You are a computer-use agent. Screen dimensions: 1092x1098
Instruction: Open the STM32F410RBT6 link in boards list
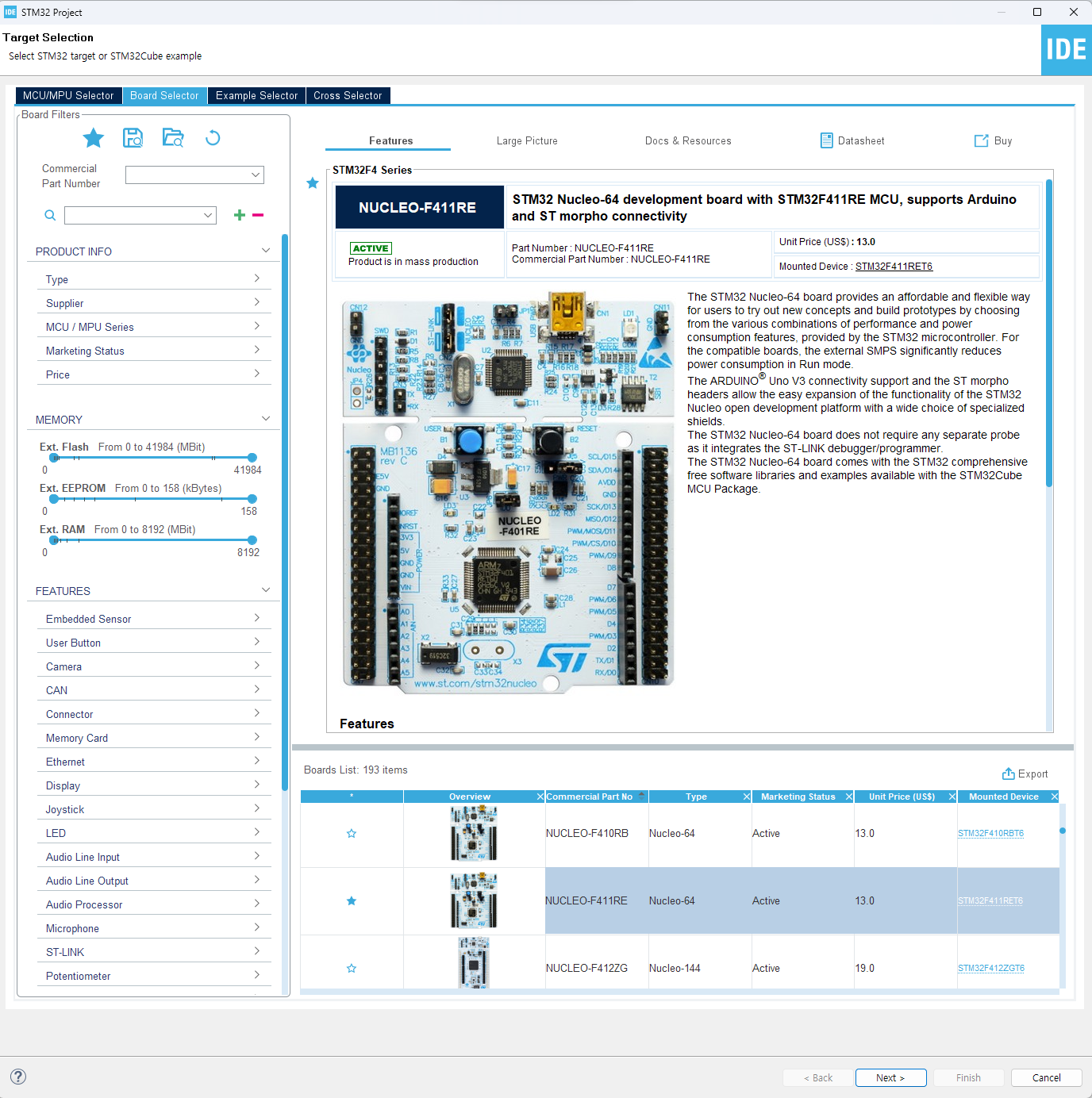(x=990, y=833)
